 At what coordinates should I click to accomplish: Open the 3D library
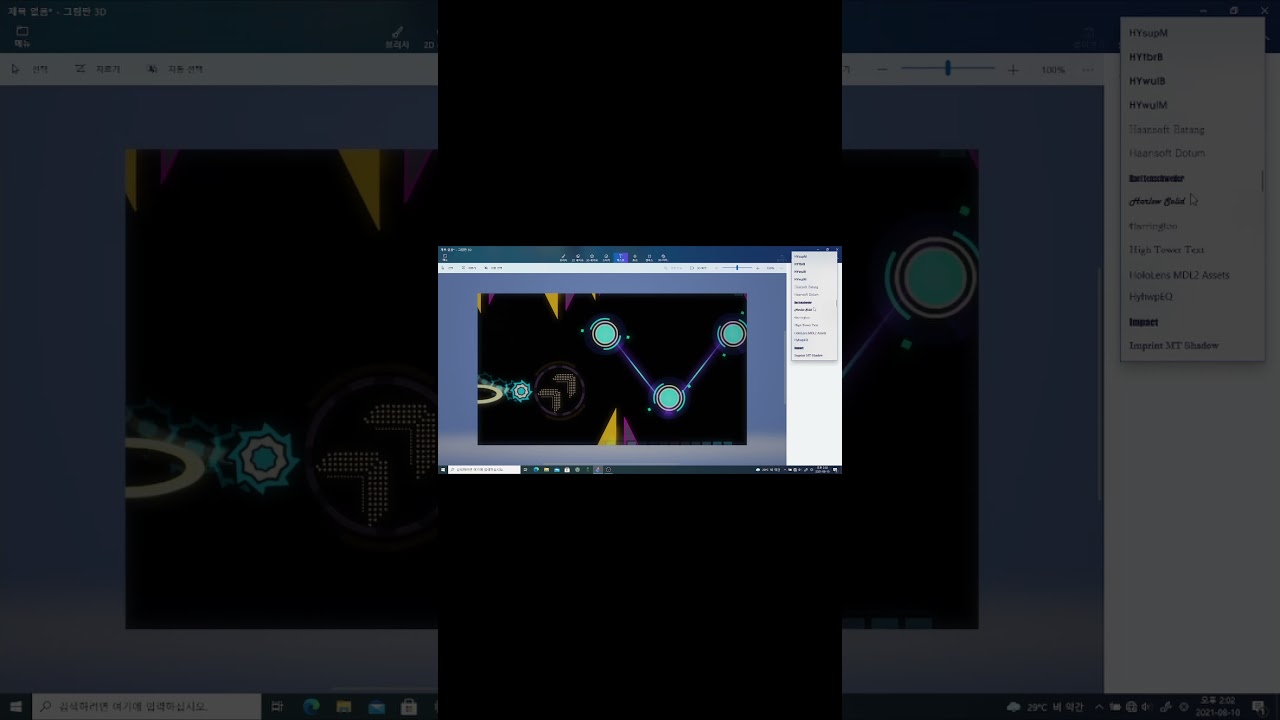663,257
